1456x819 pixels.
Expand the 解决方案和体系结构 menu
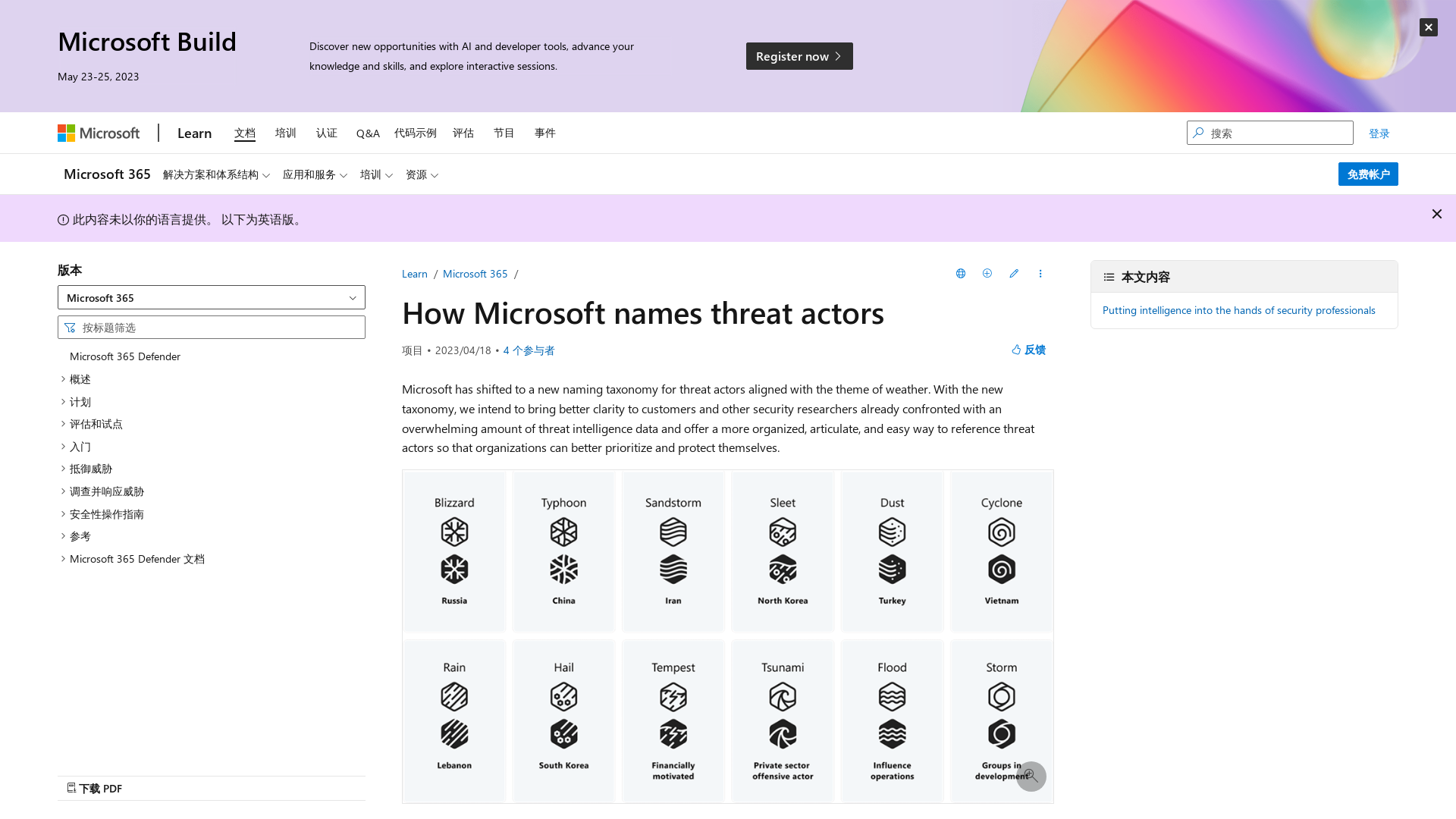[x=216, y=175]
